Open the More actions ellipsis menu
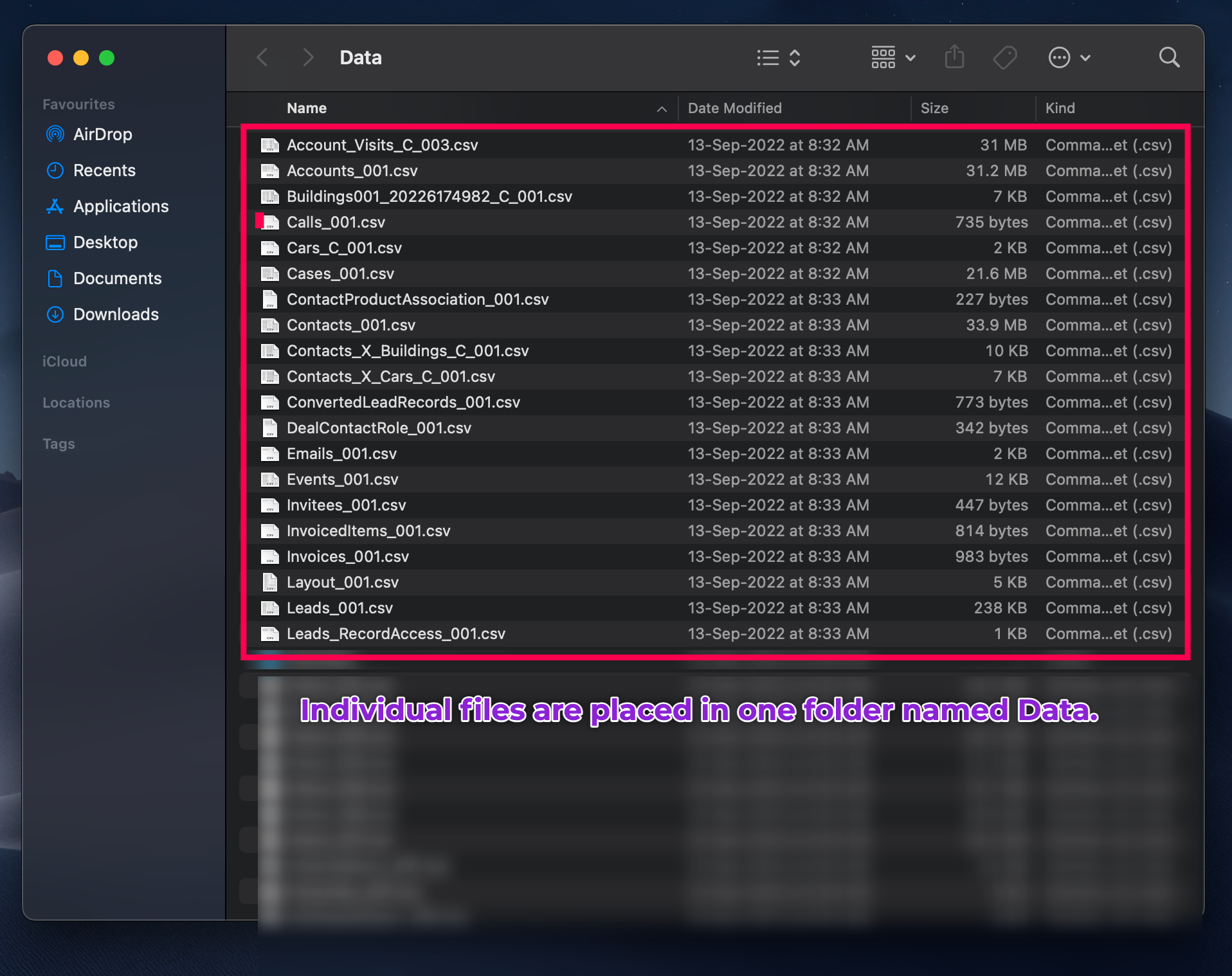1232x976 pixels. click(1069, 58)
